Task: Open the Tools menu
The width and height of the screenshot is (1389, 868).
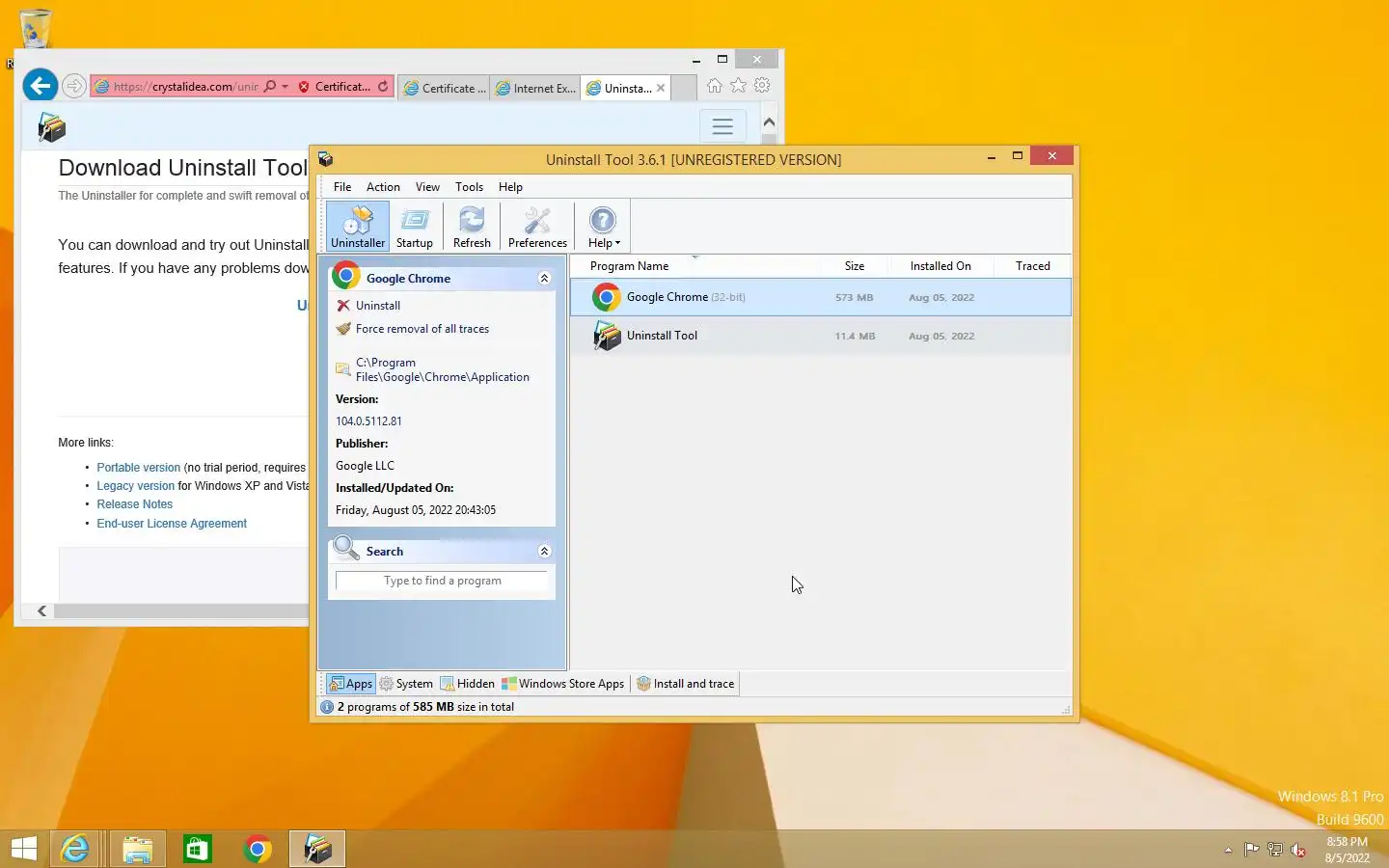Action: pos(469,187)
